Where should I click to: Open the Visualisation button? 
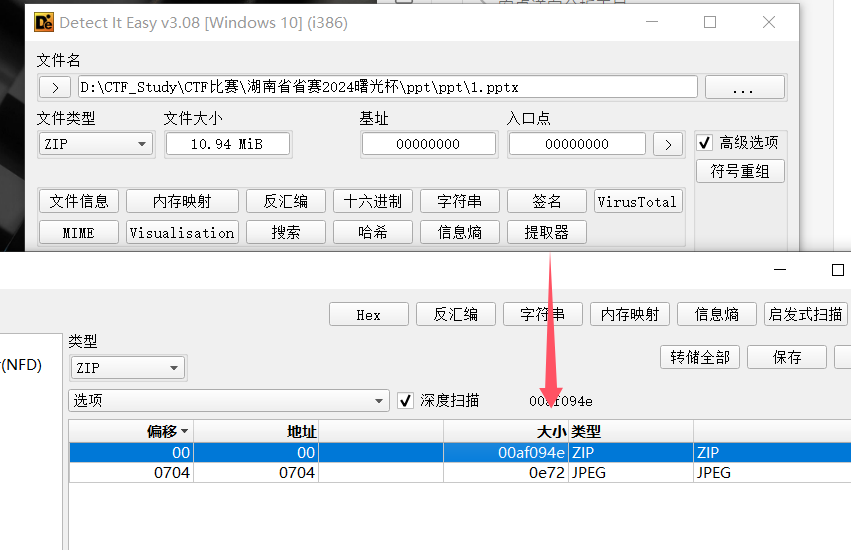pos(182,232)
